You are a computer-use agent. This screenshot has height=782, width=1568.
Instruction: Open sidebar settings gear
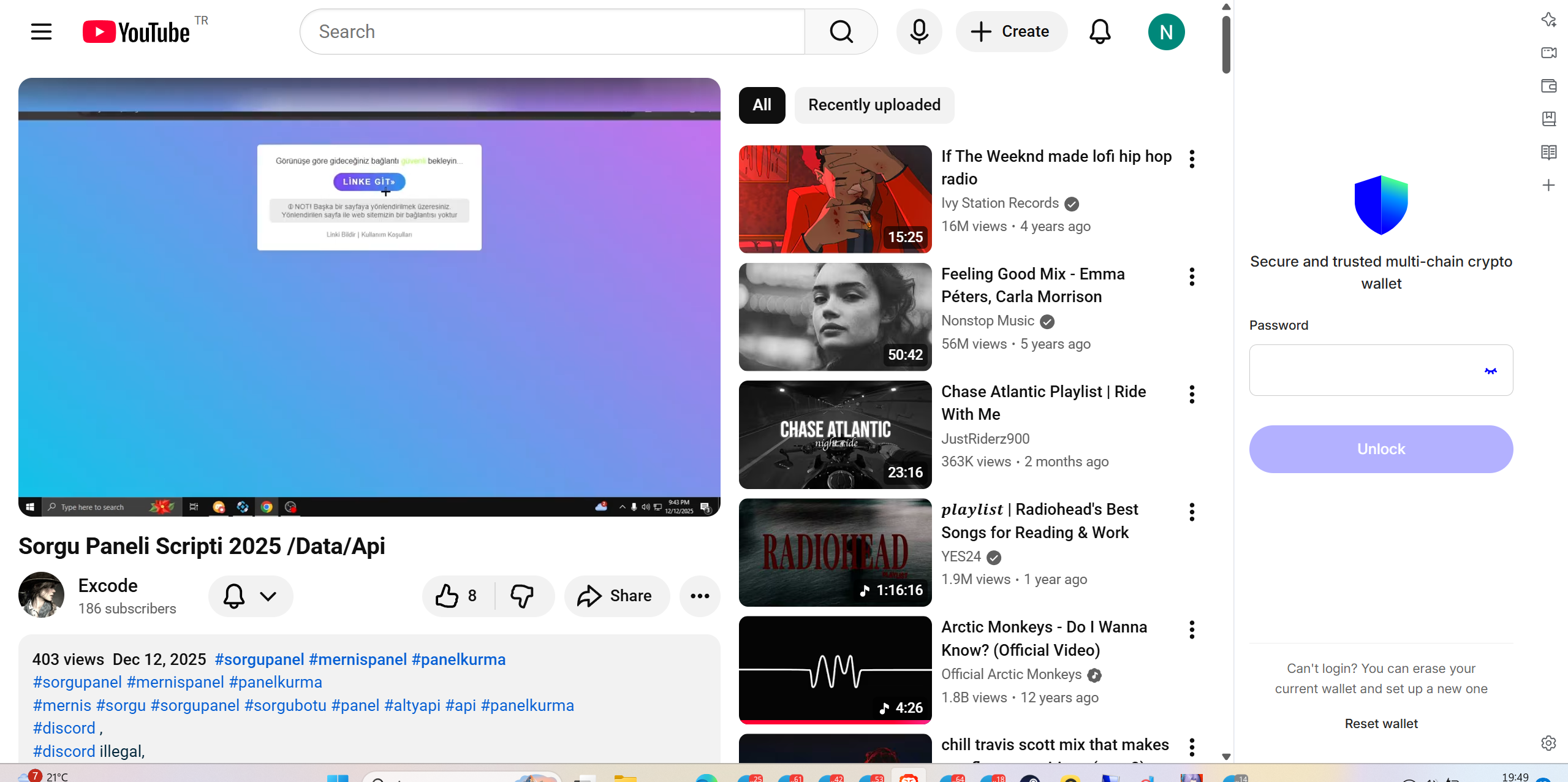[1548, 743]
